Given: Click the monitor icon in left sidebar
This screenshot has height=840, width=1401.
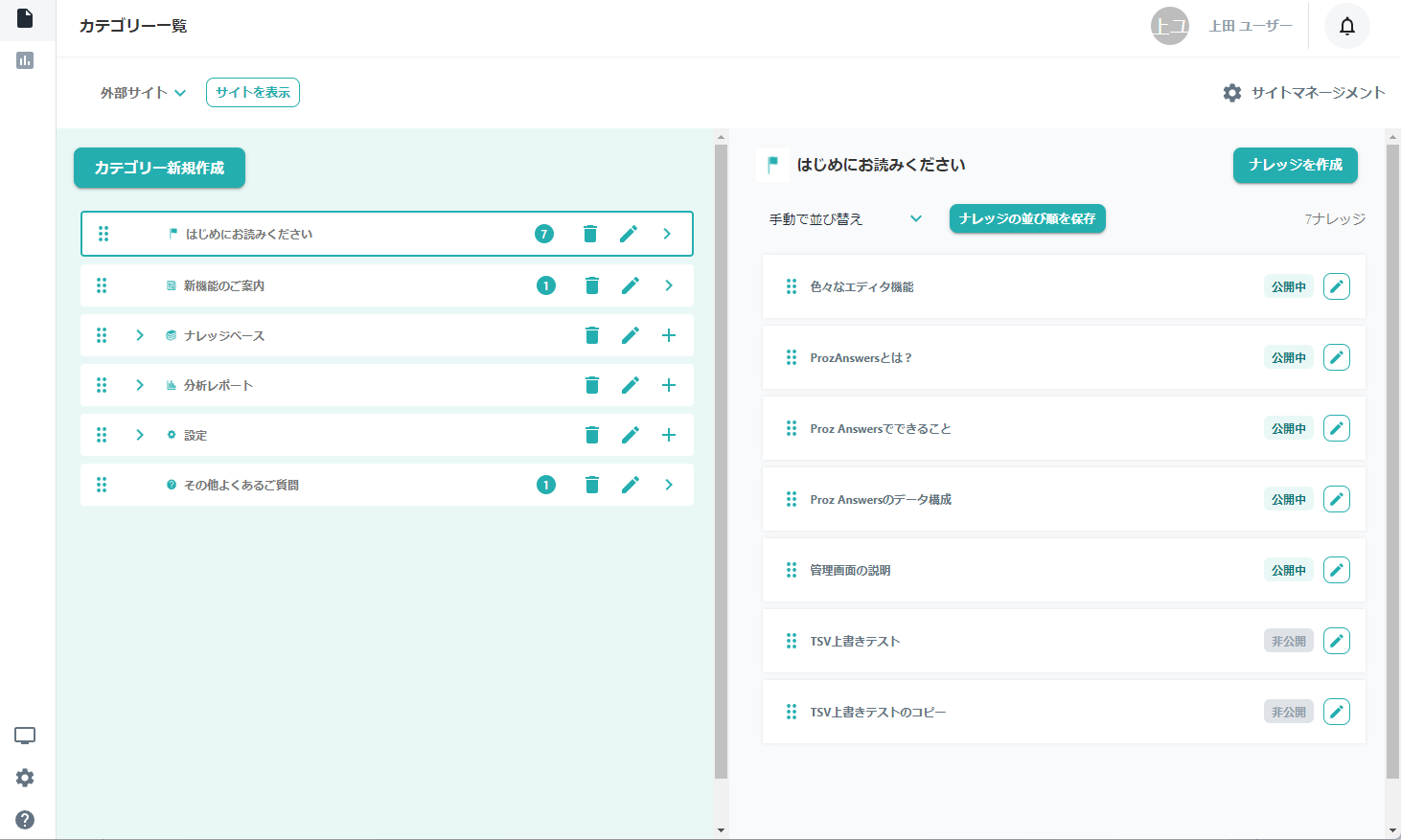Looking at the screenshot, I should click(x=25, y=736).
